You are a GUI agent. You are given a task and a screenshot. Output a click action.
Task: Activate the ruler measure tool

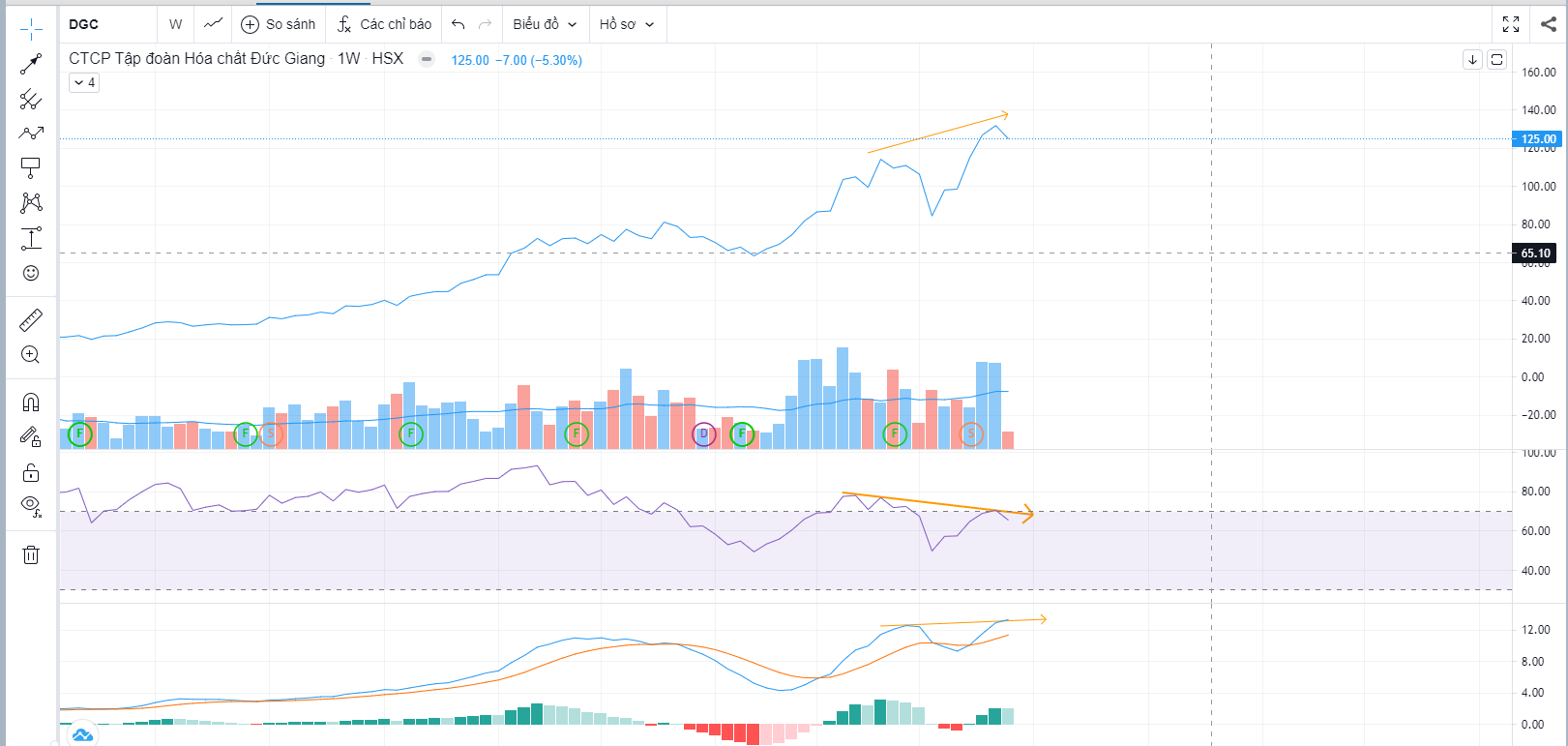(31, 320)
